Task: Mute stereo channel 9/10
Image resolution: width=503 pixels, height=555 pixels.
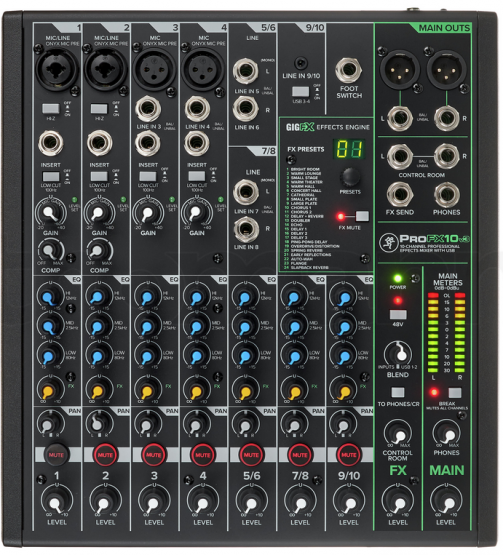Action: point(349,454)
